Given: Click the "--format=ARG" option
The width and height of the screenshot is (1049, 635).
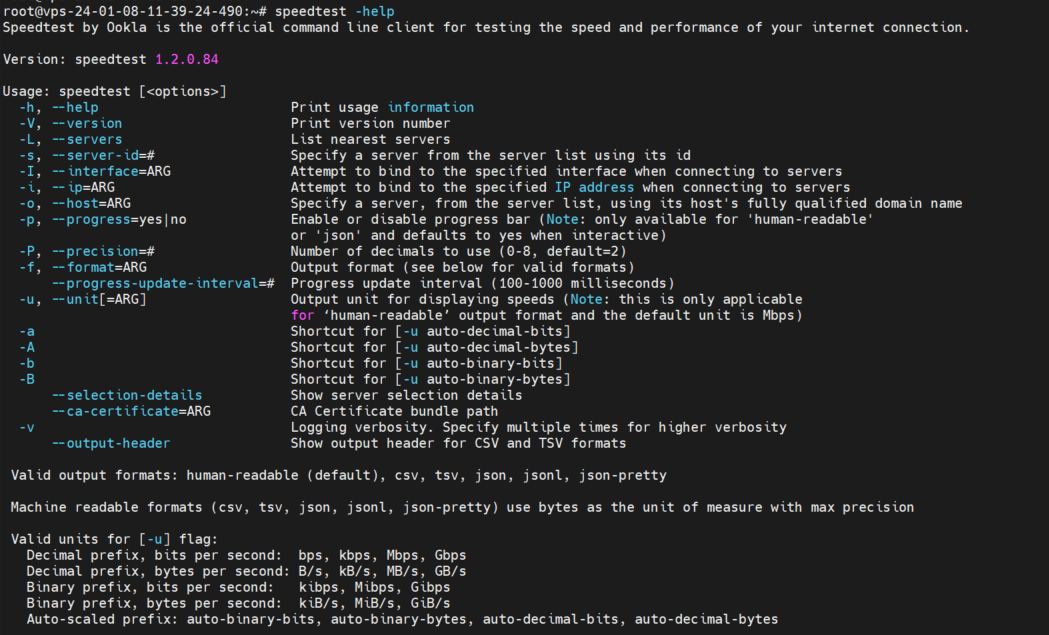Looking at the screenshot, I should tap(99, 267).
